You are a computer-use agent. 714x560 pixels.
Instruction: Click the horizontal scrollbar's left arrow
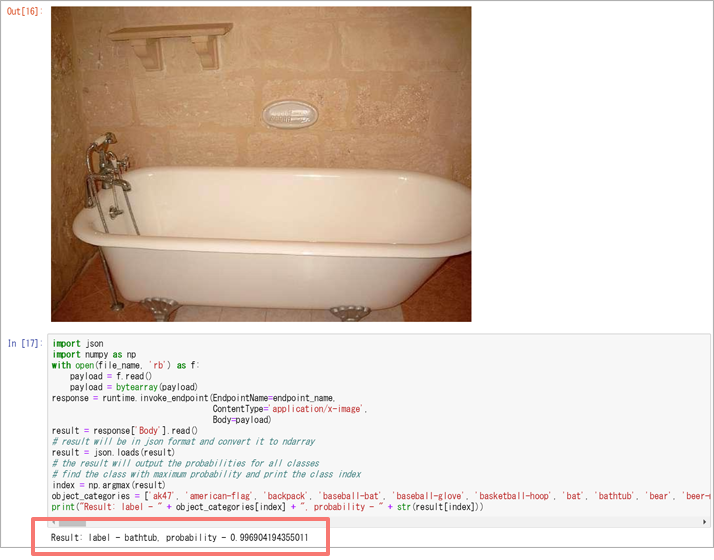[54, 522]
